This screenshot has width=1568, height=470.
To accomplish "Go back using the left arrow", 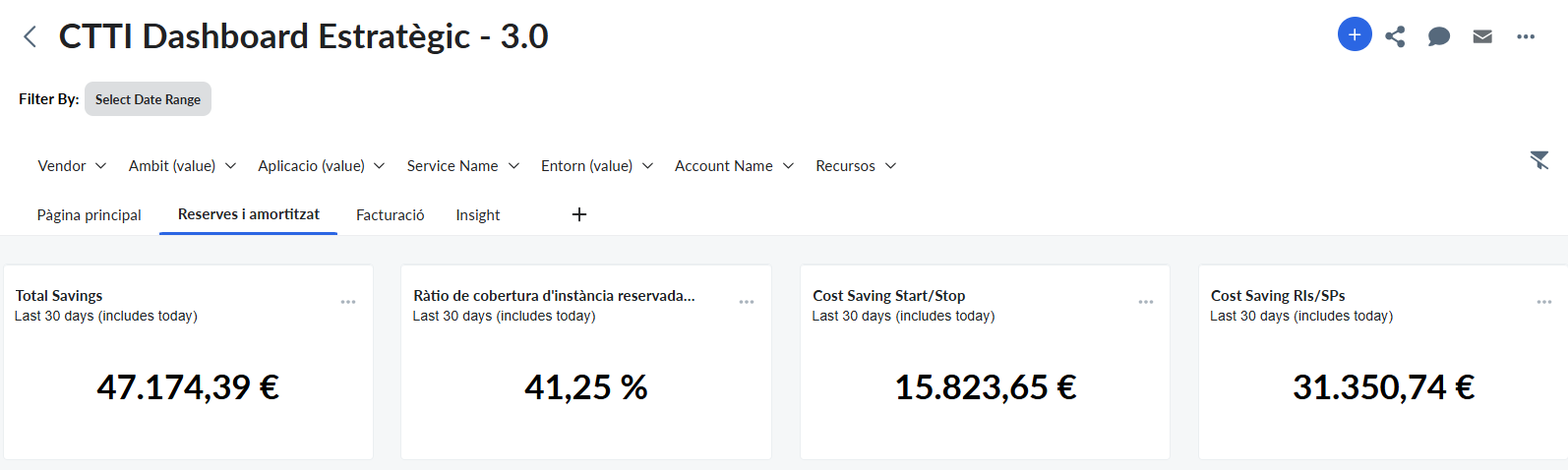I will pos(30,36).
